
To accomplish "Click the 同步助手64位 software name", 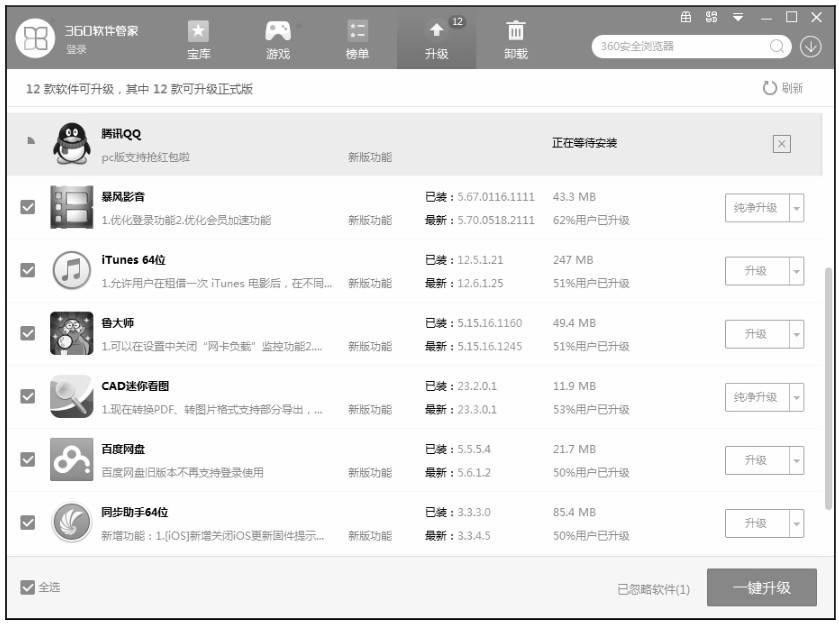I will [x=135, y=513].
